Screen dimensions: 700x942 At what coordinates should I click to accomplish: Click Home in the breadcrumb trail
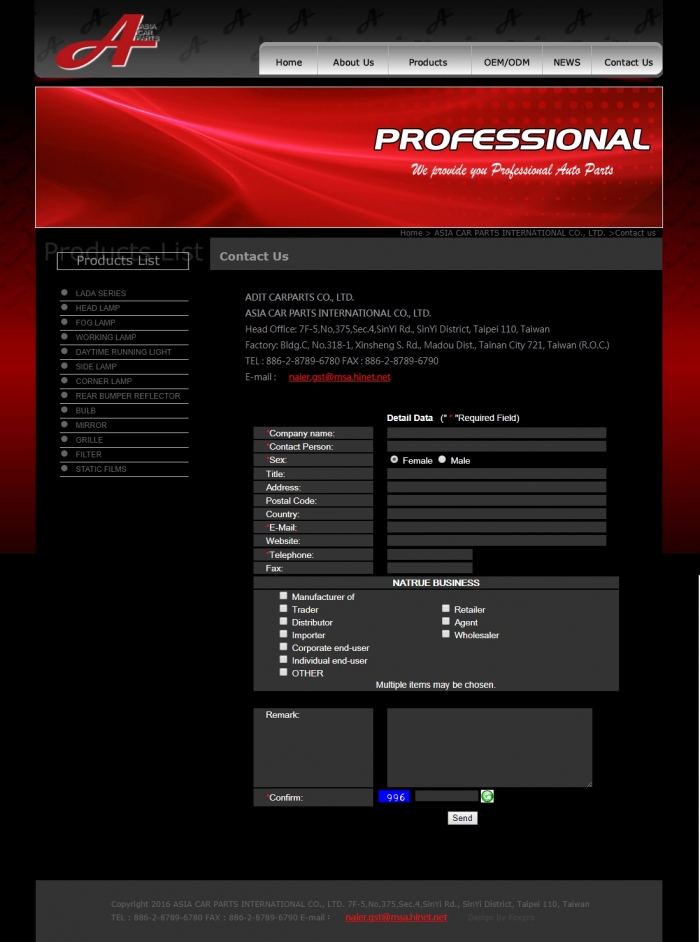point(411,233)
